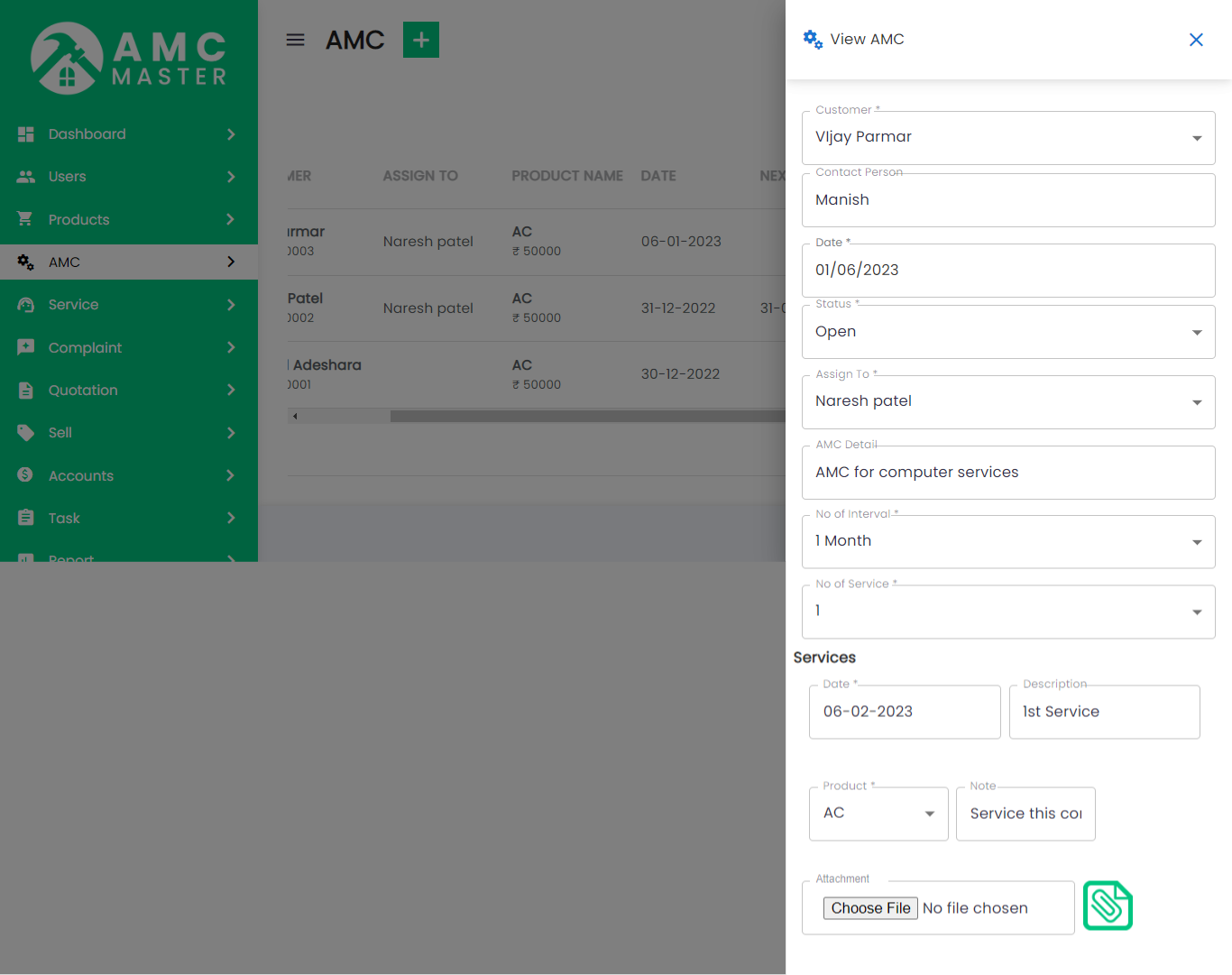This screenshot has width=1232, height=975.
Task: Open the Users menu item
Action: pyautogui.click(x=68, y=177)
